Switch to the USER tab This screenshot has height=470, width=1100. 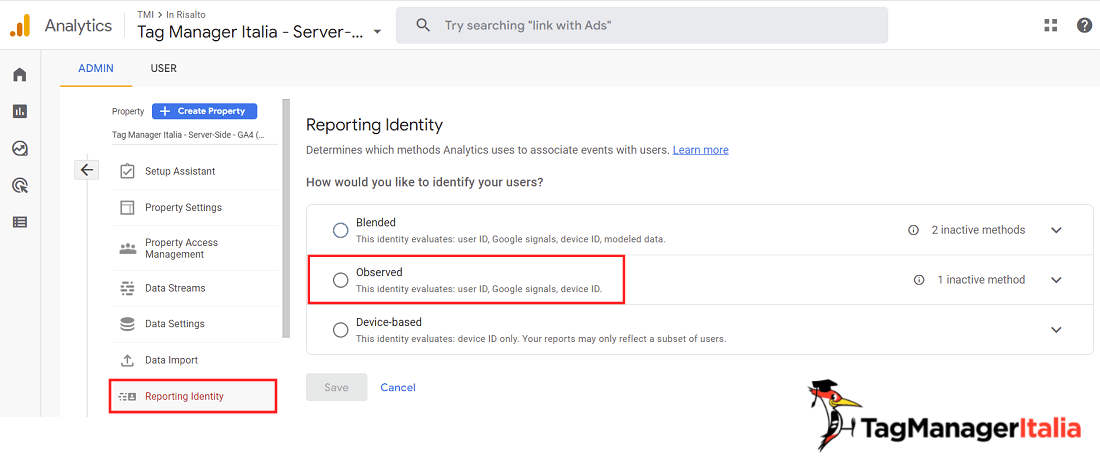coord(163,69)
